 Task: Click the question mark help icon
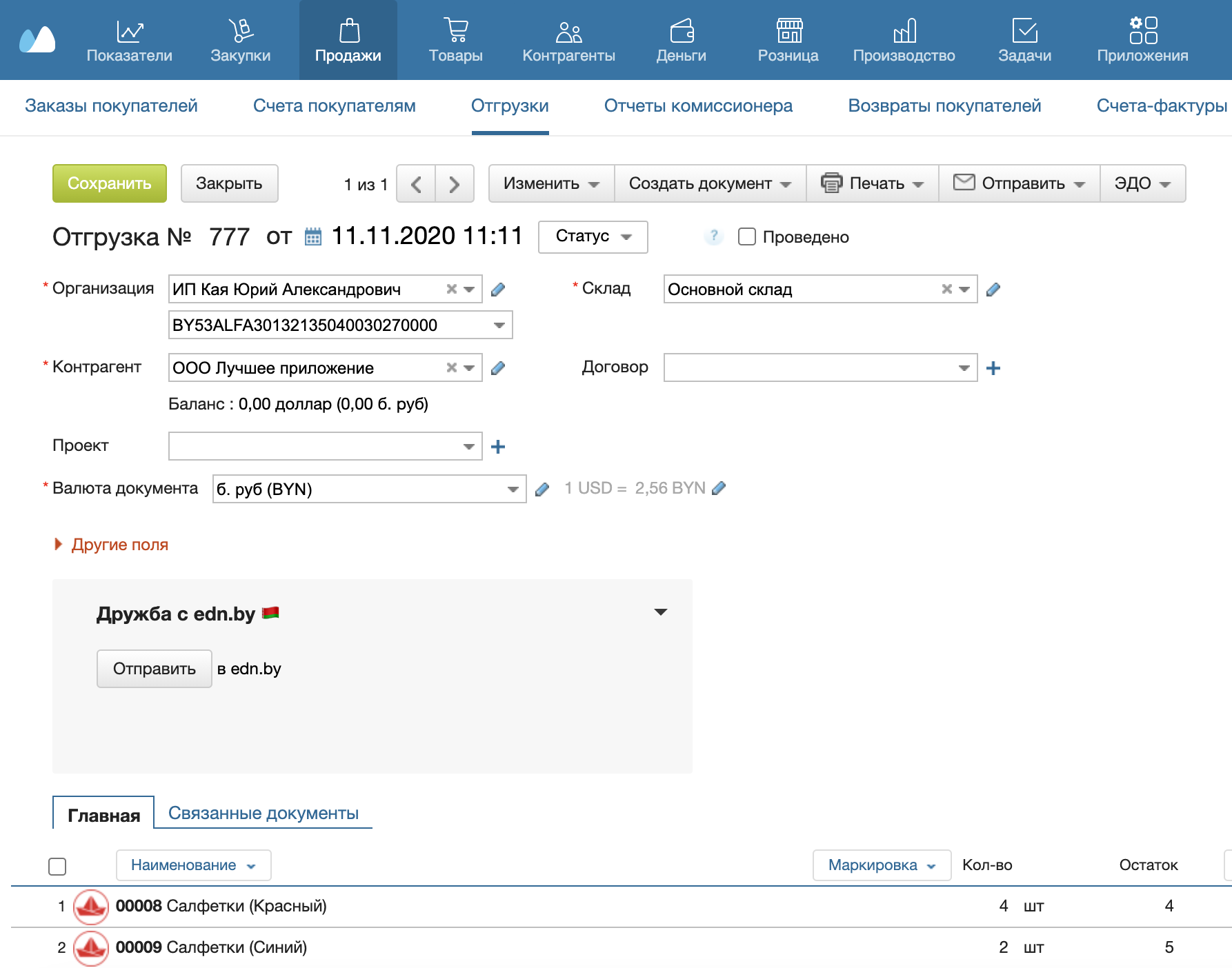714,236
